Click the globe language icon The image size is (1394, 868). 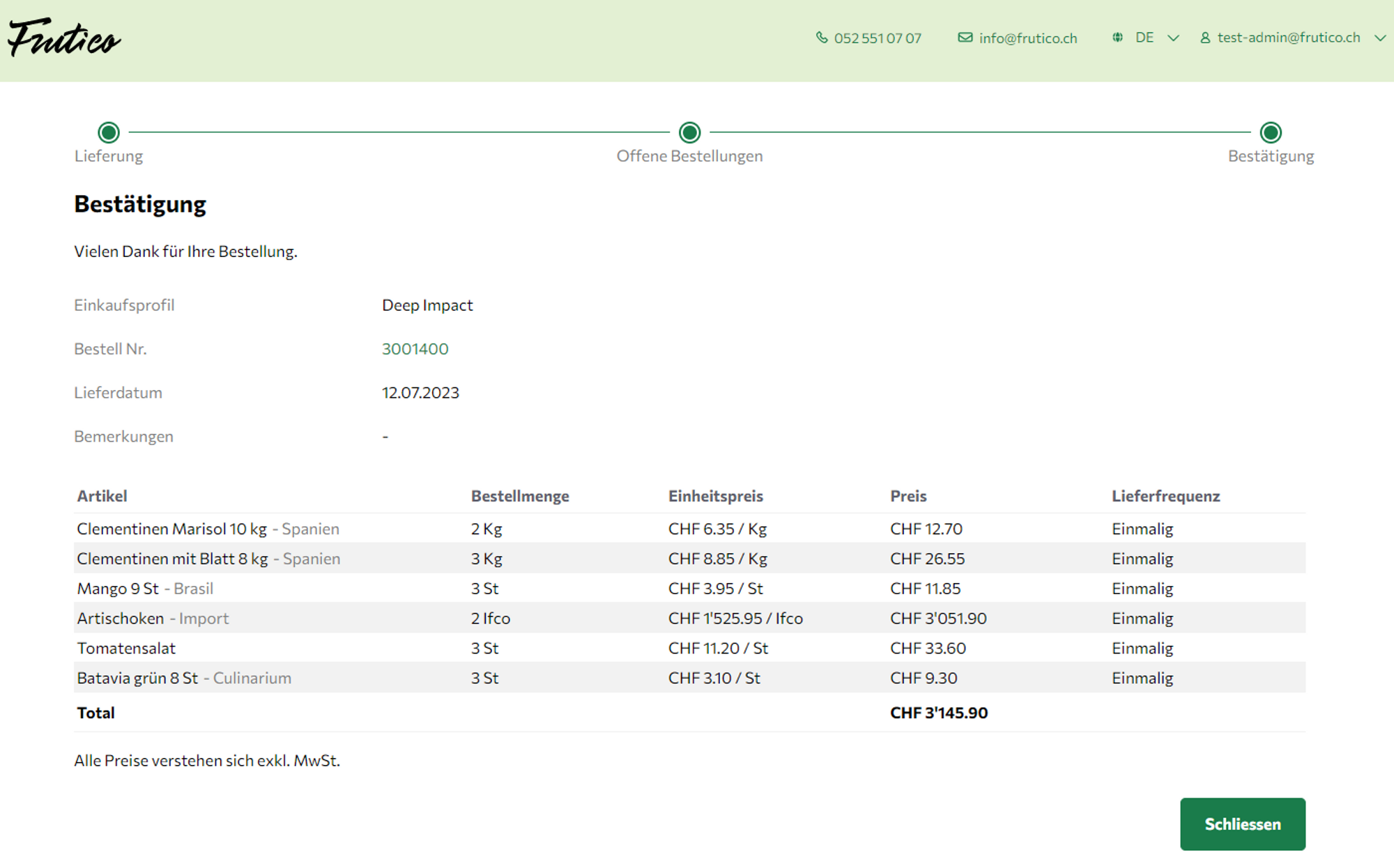pyautogui.click(x=1117, y=38)
